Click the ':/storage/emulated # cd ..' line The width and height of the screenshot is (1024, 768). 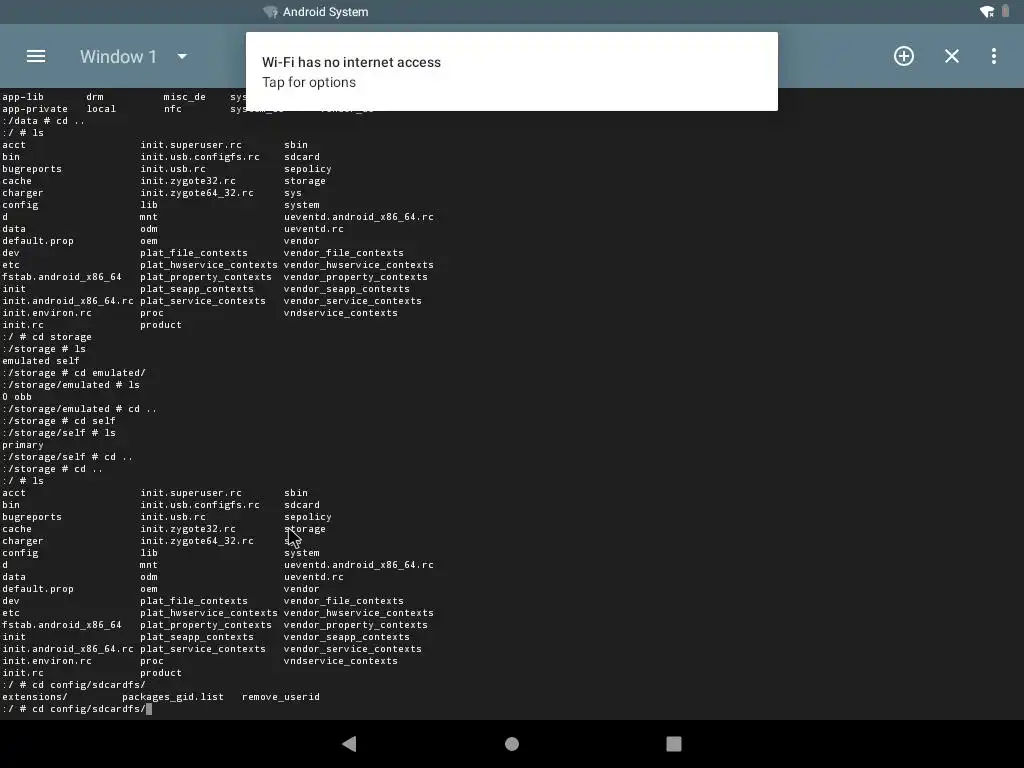pos(79,409)
